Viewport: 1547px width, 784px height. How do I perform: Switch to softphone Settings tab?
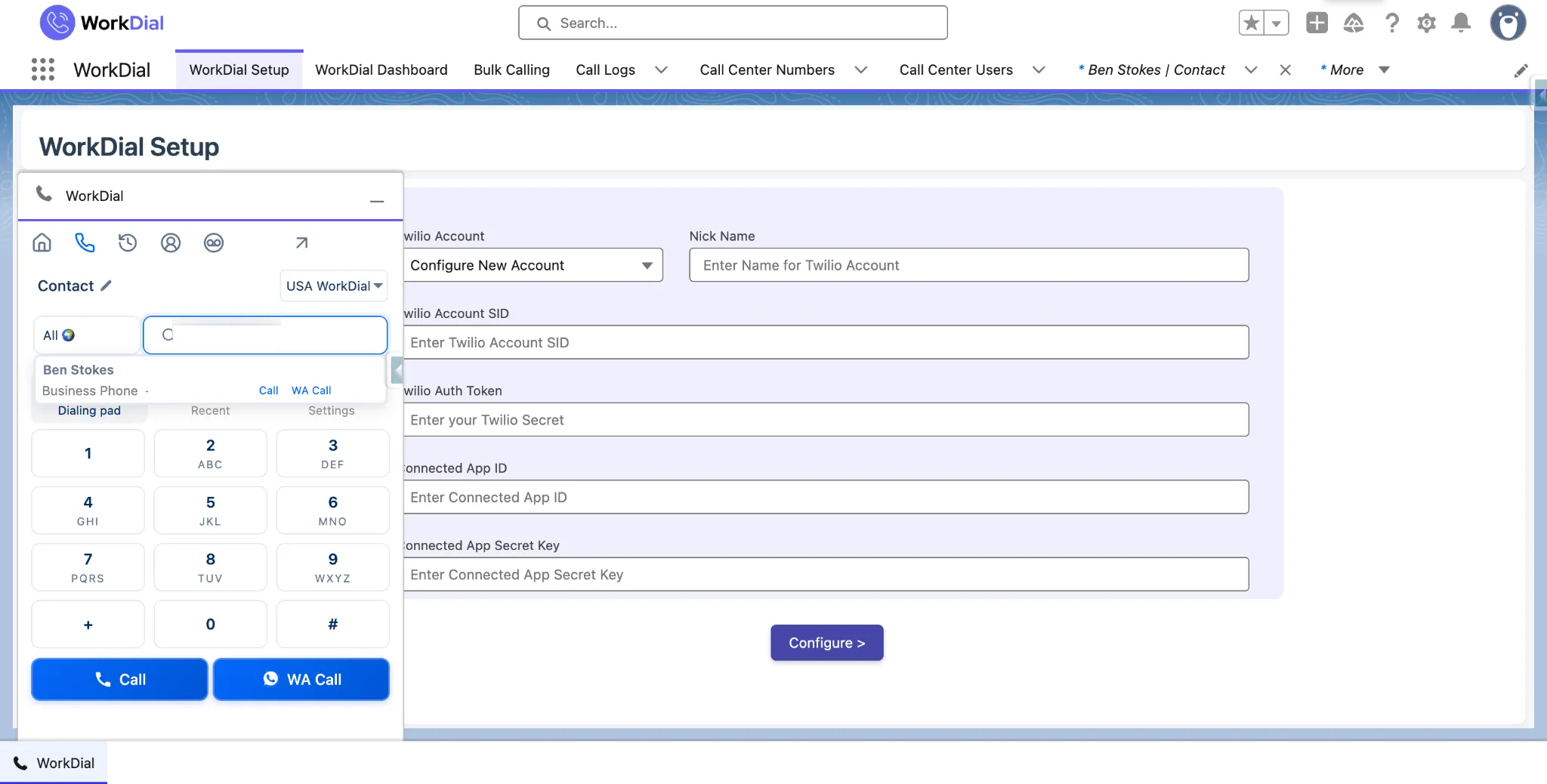point(331,411)
